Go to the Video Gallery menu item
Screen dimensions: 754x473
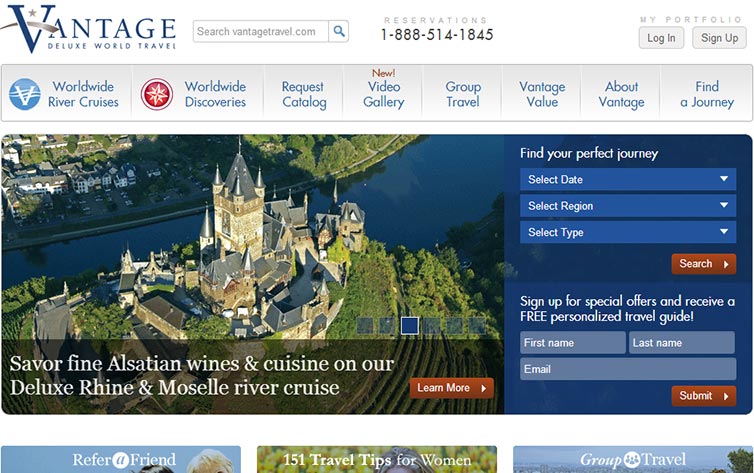(383, 94)
